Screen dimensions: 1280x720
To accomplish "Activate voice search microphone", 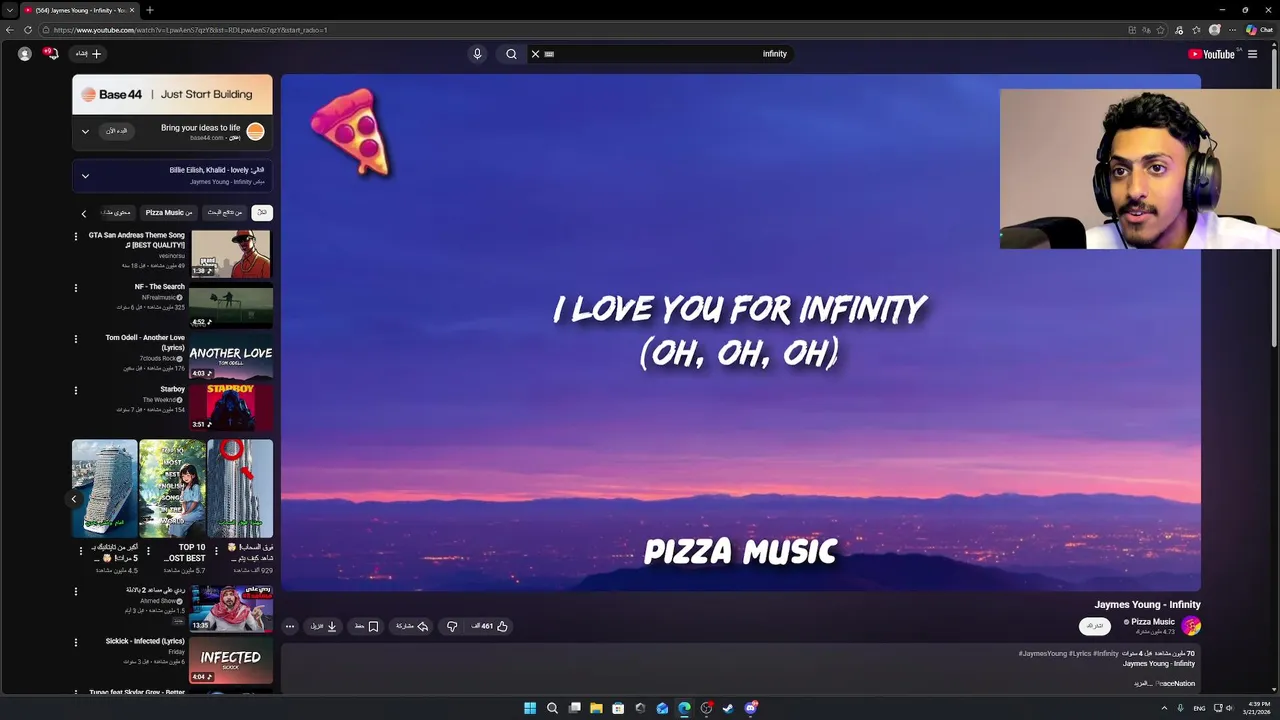I will pos(477,54).
